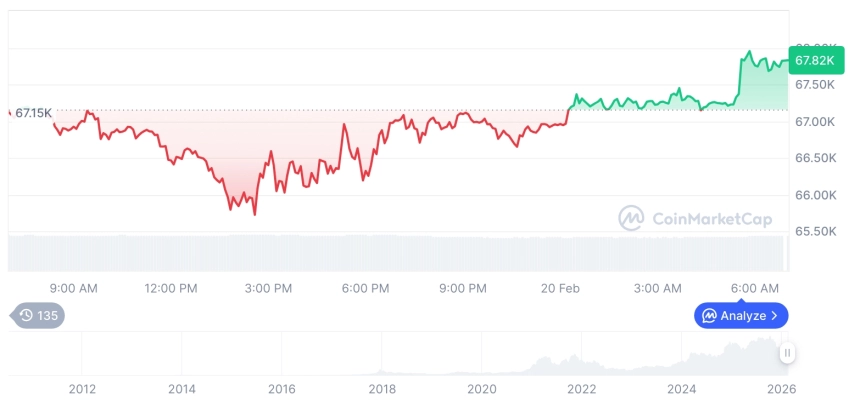
Task: Click the logo icon inside Analyze button
Action: [x=709, y=316]
